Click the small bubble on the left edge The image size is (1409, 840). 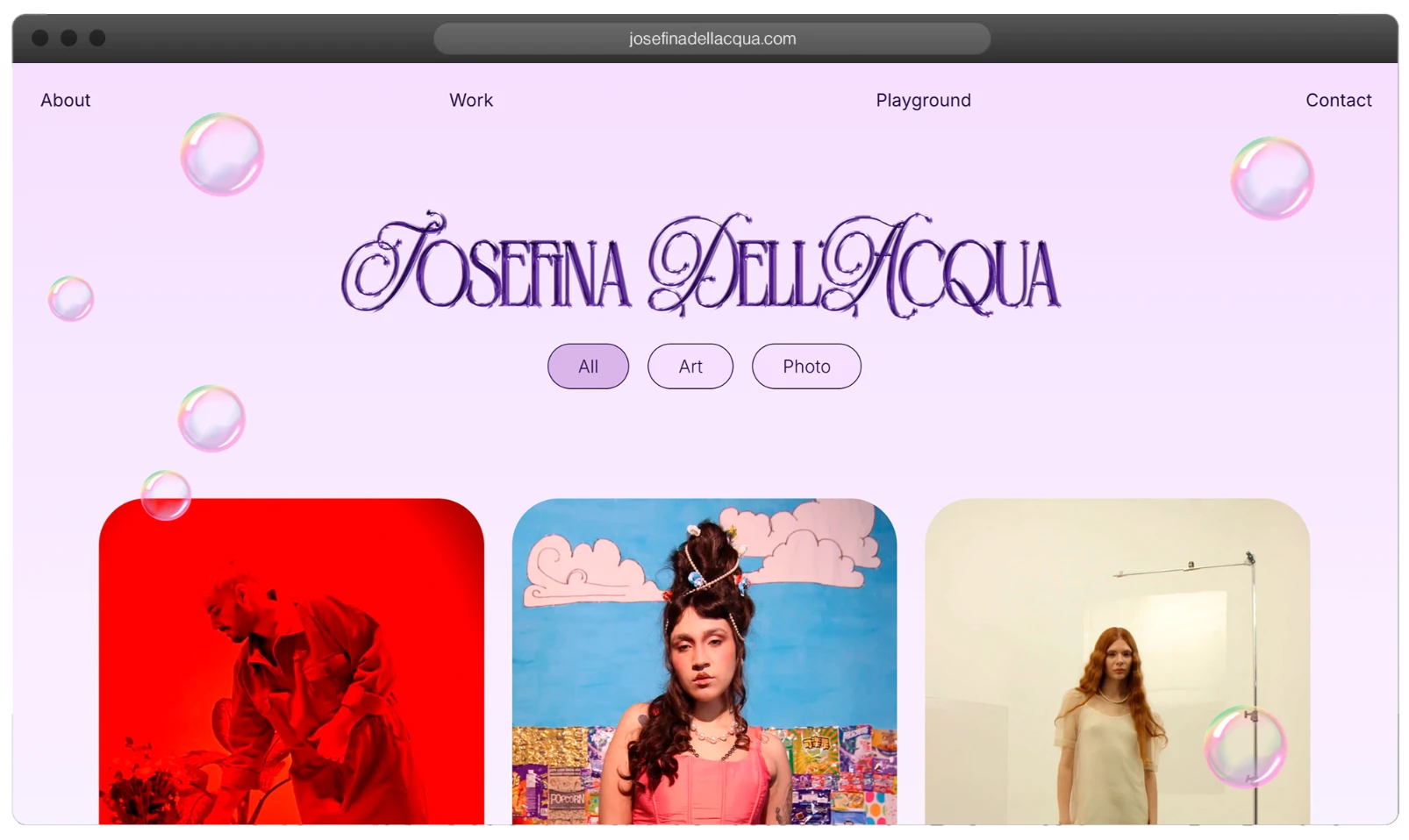point(72,299)
